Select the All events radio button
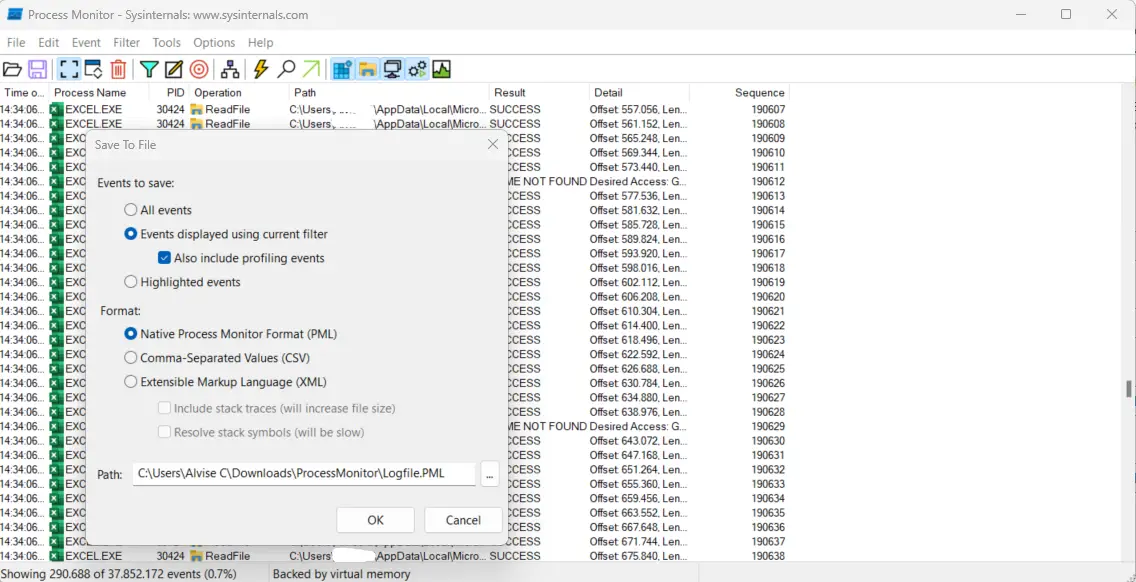 pyautogui.click(x=131, y=210)
